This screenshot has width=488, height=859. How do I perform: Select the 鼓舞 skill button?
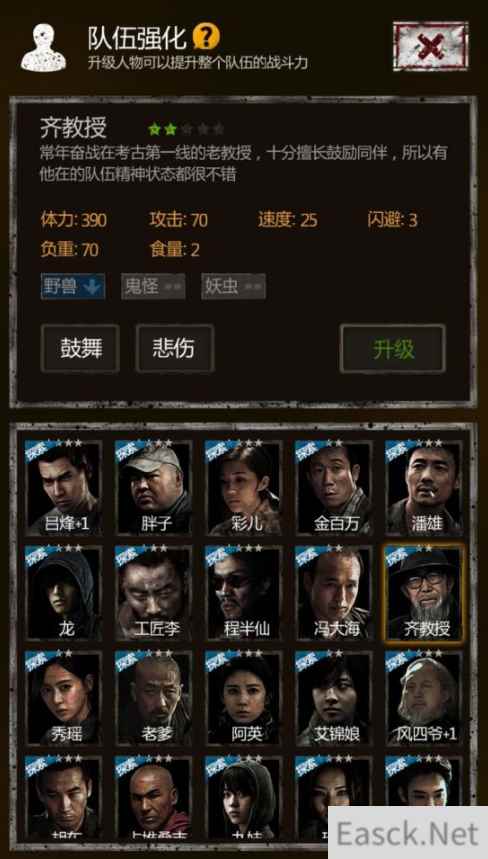(x=80, y=348)
